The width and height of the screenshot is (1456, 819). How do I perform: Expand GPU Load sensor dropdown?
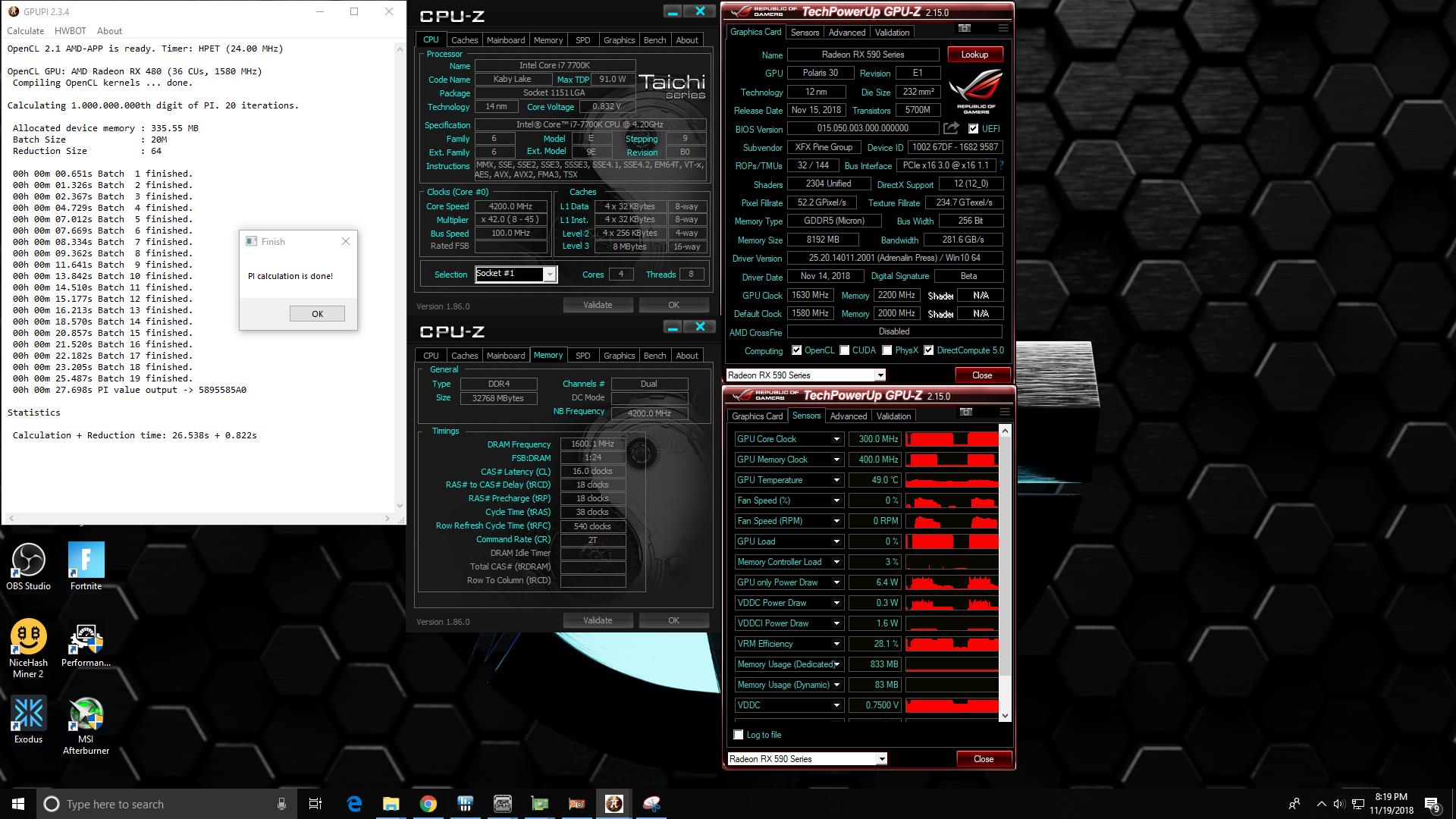click(836, 541)
